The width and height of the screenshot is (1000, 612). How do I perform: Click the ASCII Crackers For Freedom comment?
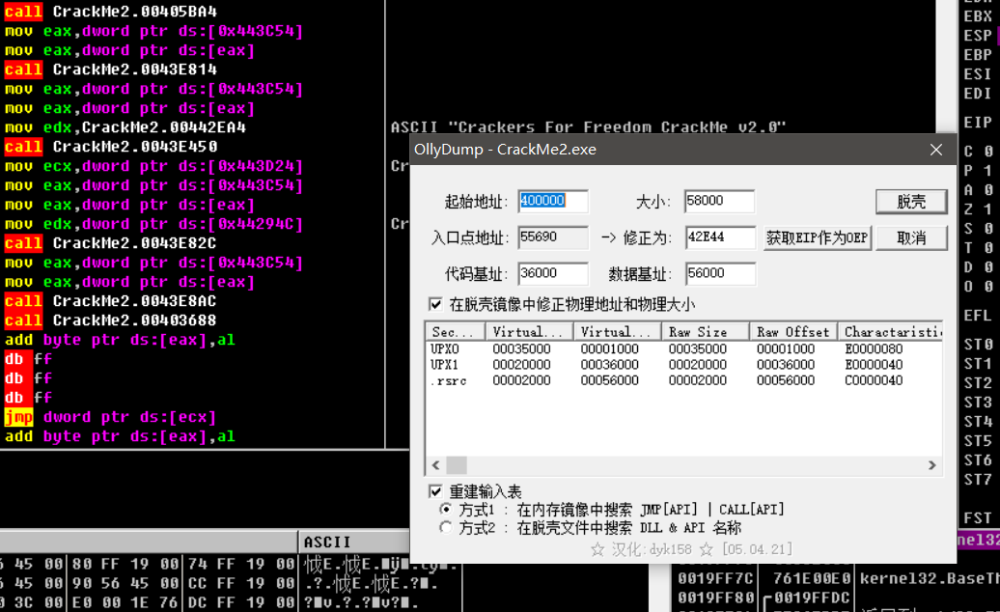(x=588, y=128)
